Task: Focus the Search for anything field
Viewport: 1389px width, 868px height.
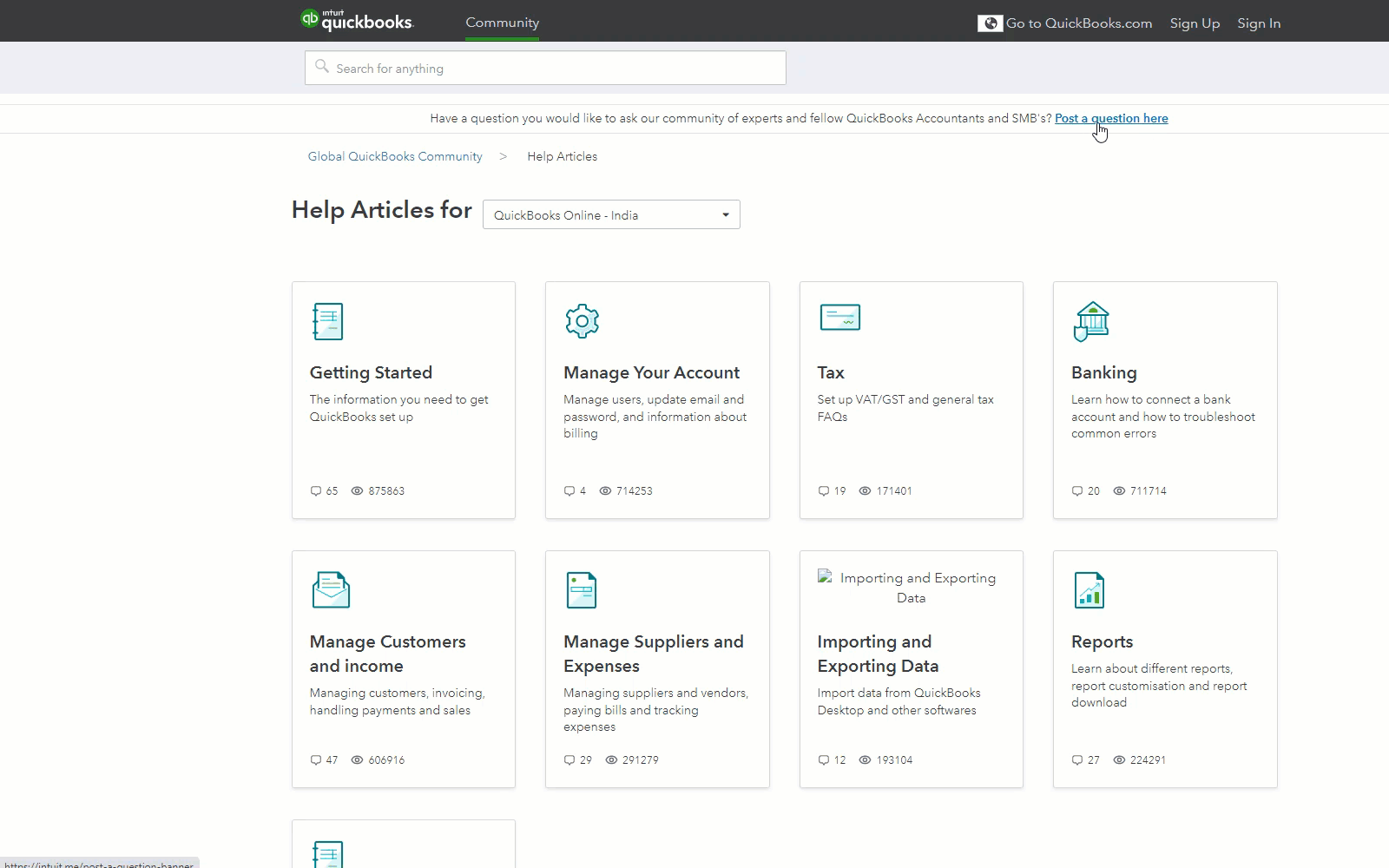Action: point(545,68)
